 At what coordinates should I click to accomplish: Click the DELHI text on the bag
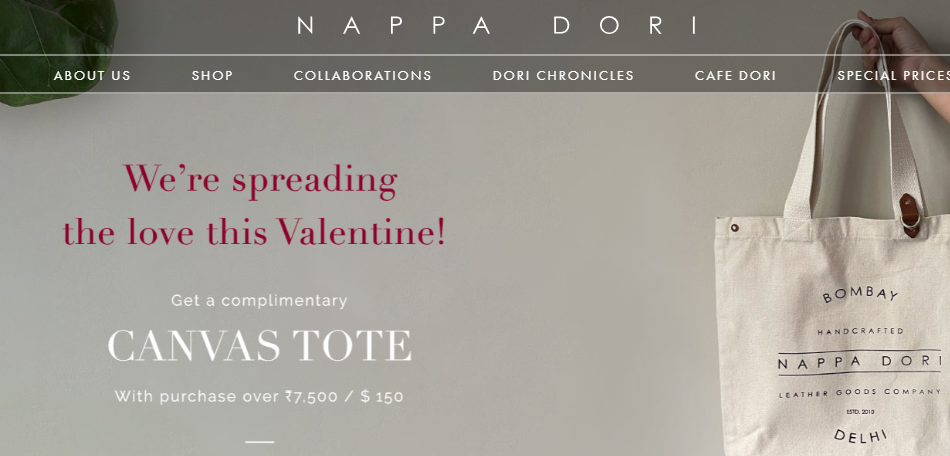(x=860, y=435)
